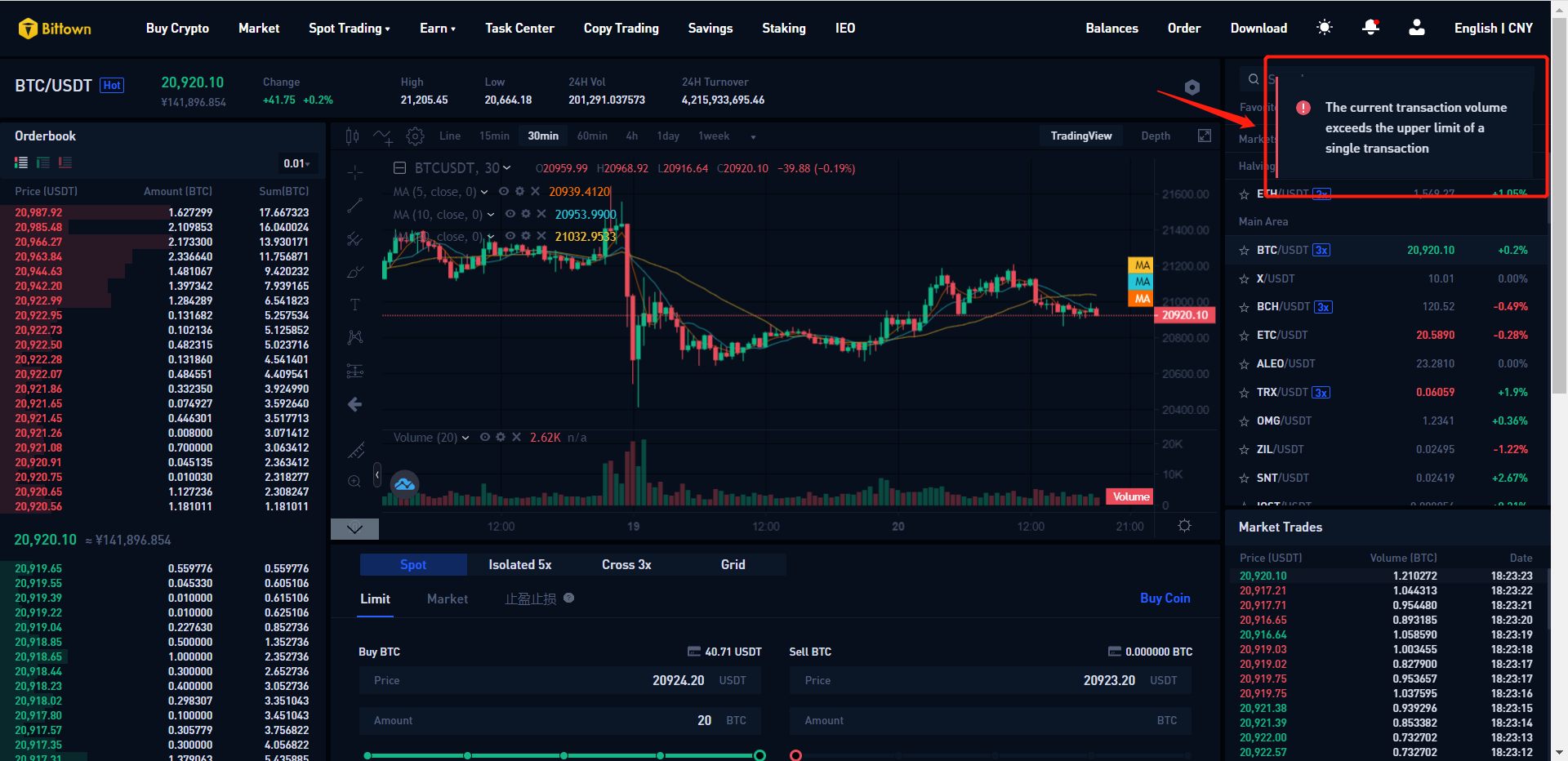Screen dimensions: 1568x761
Task: Show combined buy and sell orderbook view
Action: click(x=21, y=163)
